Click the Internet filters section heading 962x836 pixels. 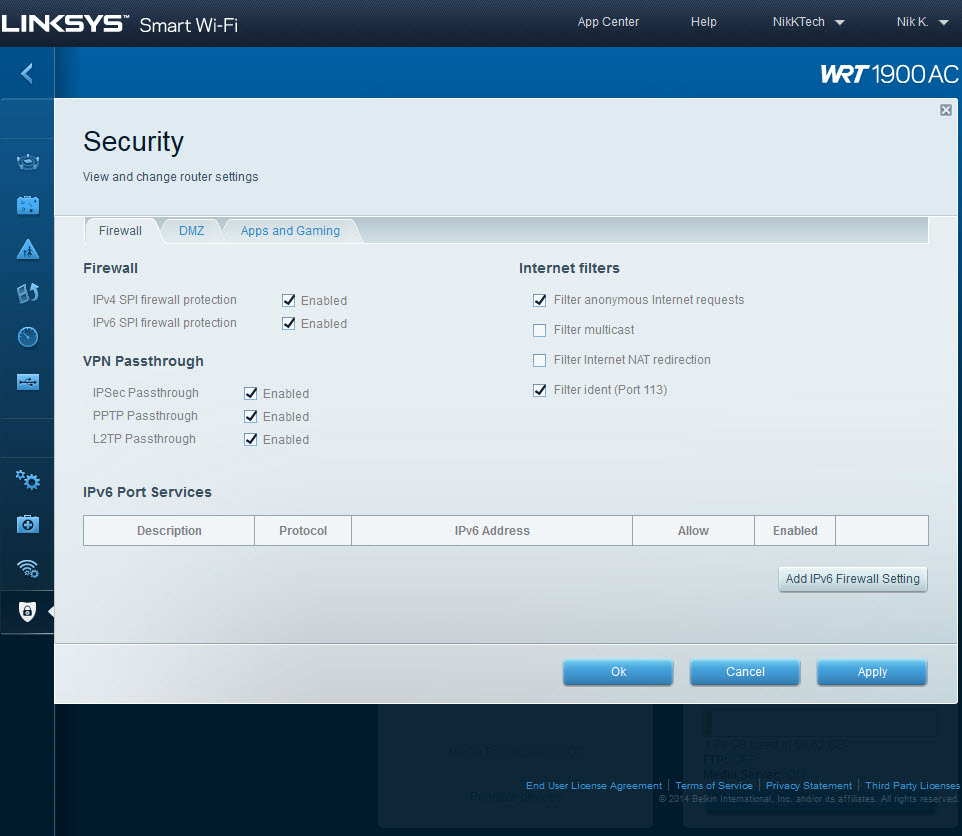(x=569, y=268)
